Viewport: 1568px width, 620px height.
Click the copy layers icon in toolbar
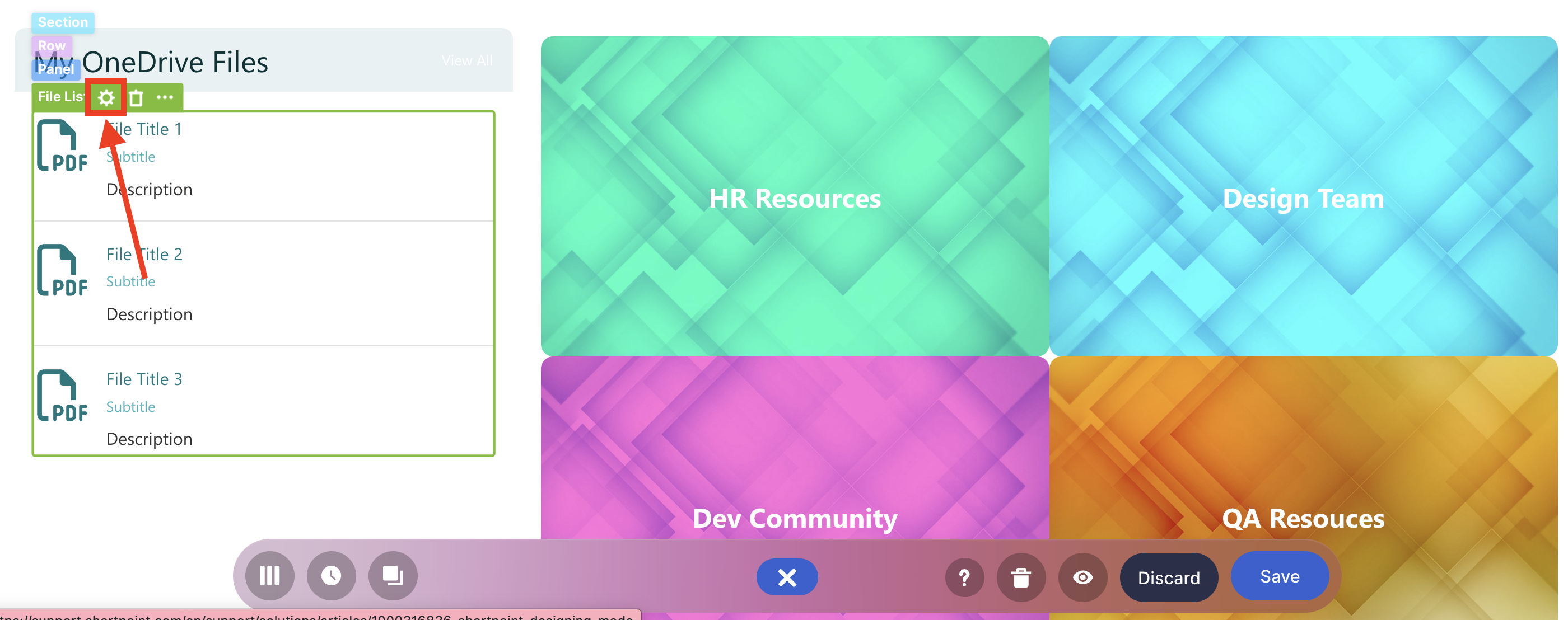tap(393, 576)
